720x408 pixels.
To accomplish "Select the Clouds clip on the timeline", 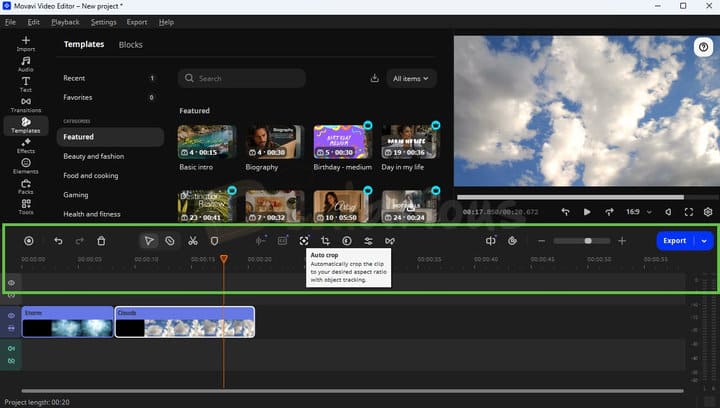I will (185, 322).
